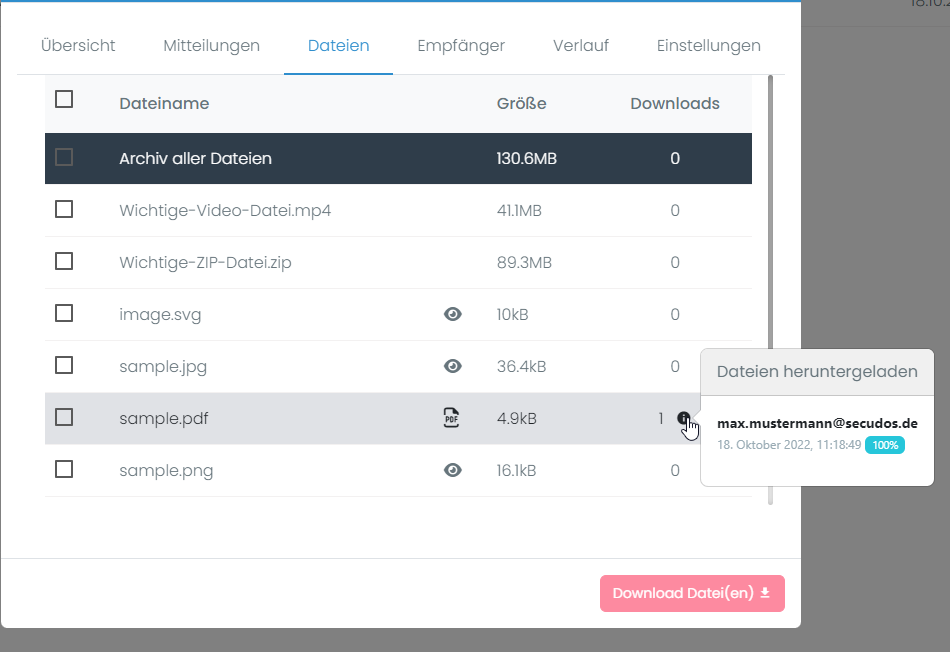Go to the Empfänger tab
The image size is (950, 652).
pos(460,45)
